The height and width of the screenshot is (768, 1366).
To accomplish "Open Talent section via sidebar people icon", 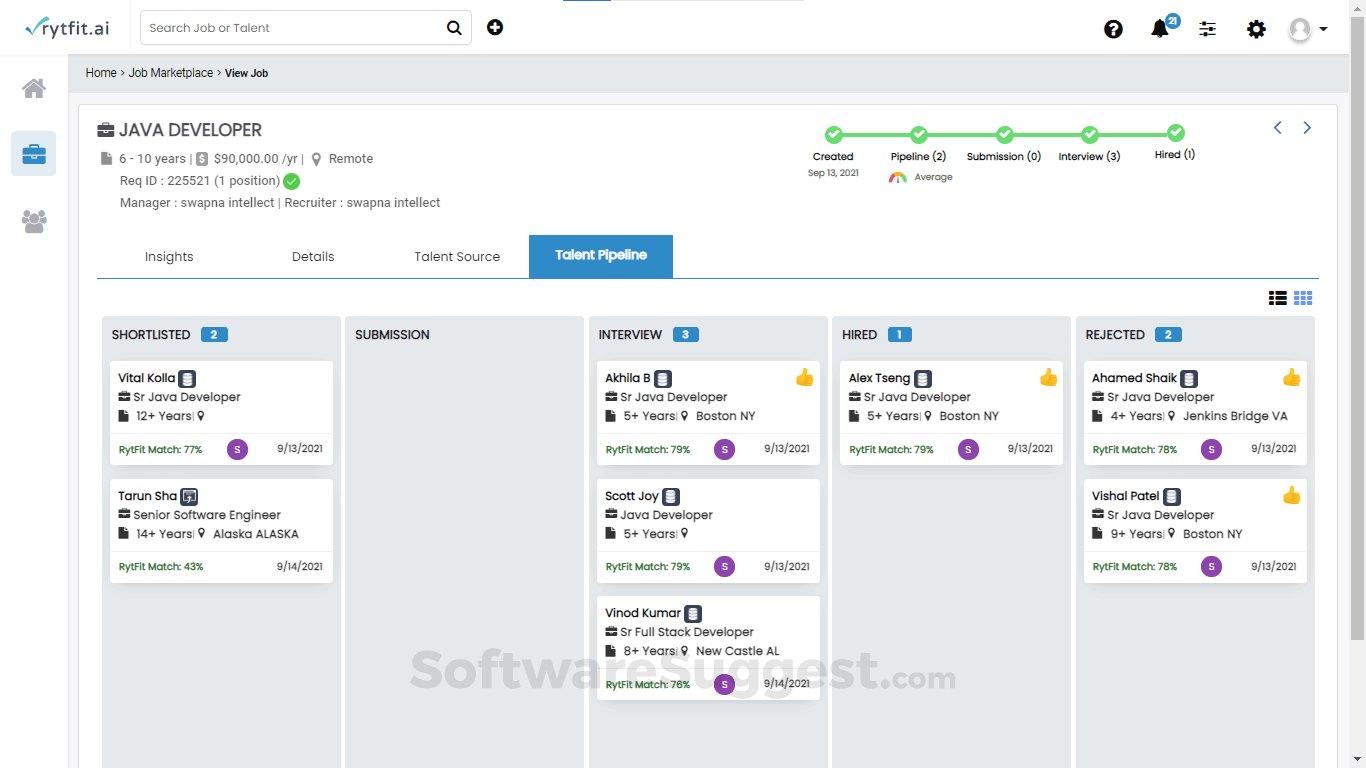I will [34, 221].
